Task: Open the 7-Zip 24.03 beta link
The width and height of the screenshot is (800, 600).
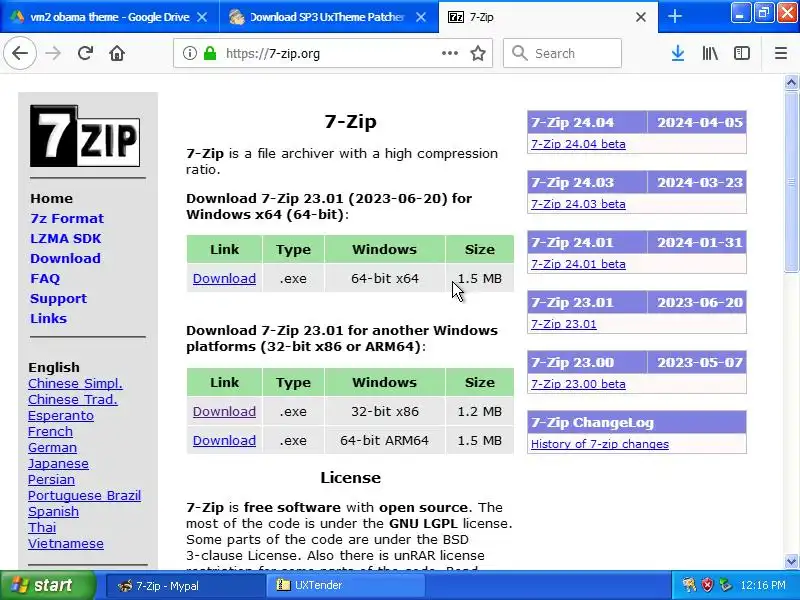Action: tap(578, 204)
